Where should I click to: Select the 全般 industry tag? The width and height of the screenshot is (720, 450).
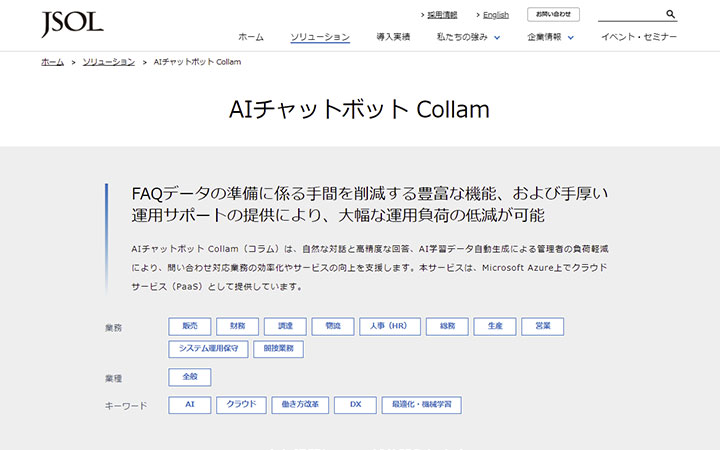click(x=190, y=377)
